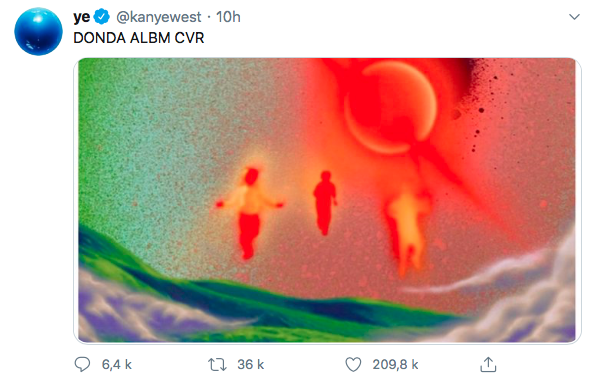
Task: Open the share tweet icon
Action: click(x=488, y=364)
